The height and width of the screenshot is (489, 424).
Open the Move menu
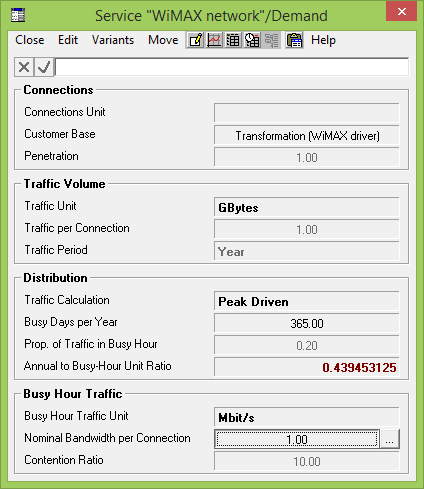(x=163, y=40)
